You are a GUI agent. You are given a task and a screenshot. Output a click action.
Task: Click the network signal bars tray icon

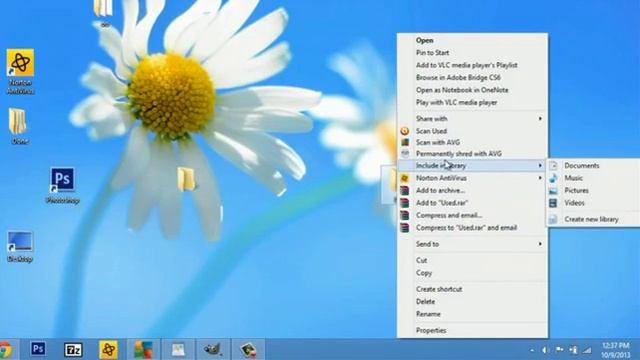[x=587, y=350]
